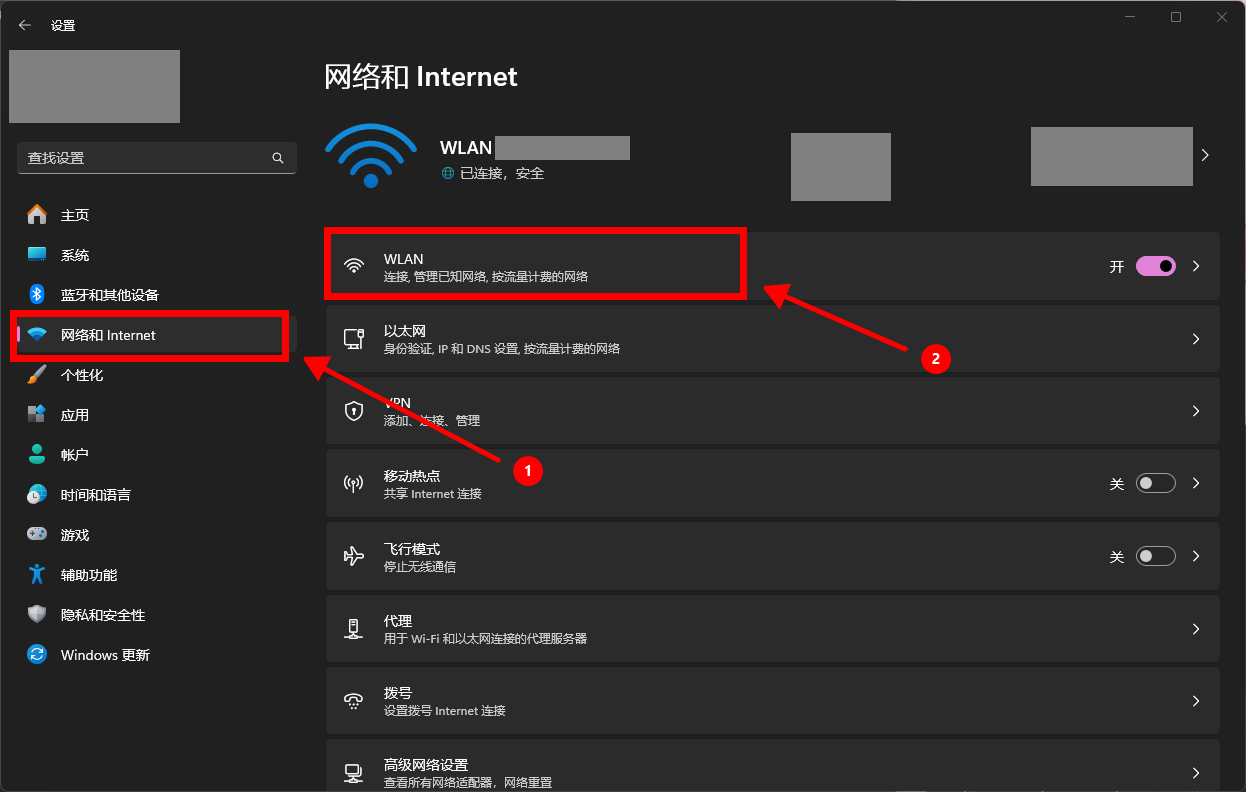Turn on the 飞行模式 toggle
Viewport: 1246px width, 792px height.
[1155, 556]
